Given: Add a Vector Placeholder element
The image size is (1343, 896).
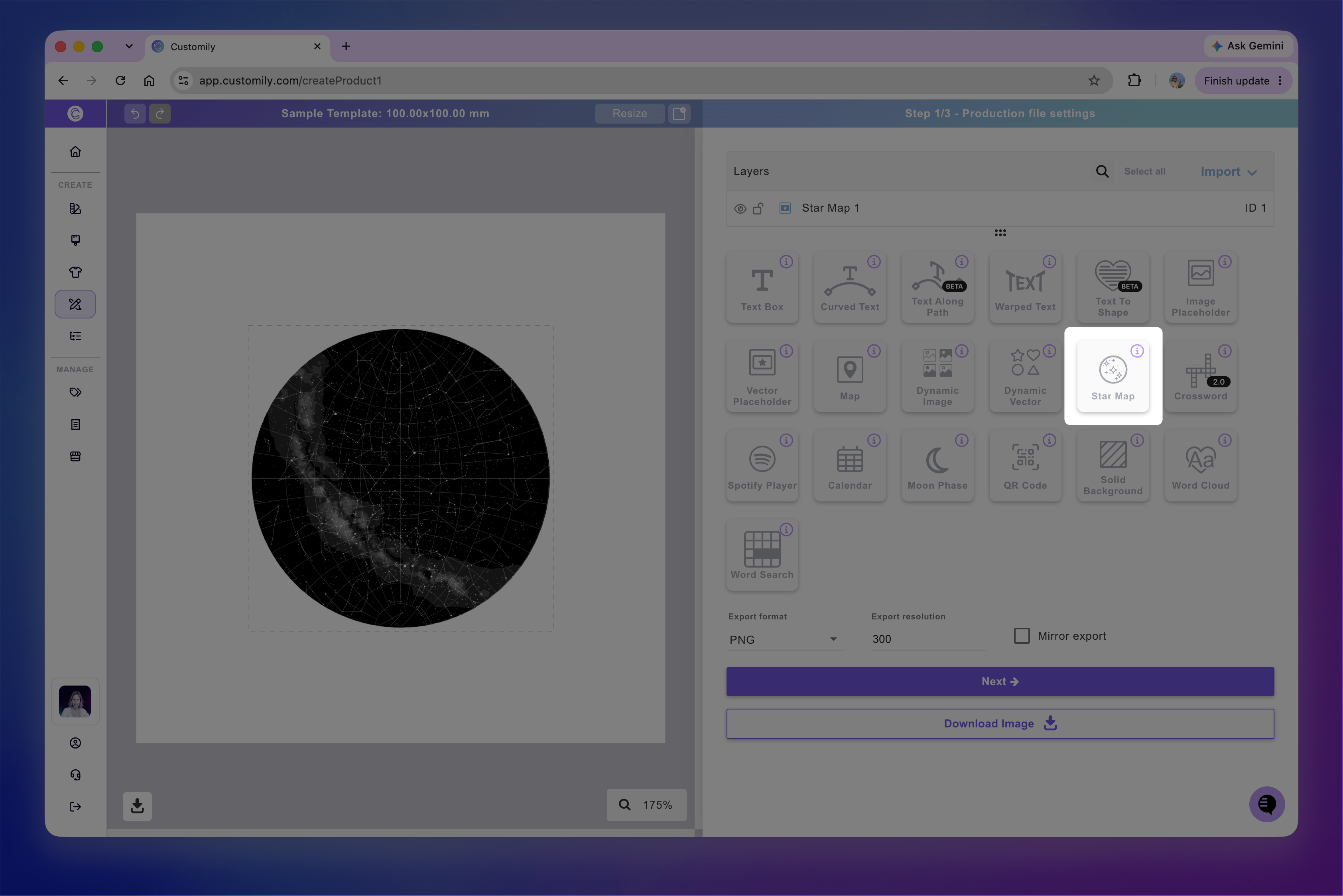Looking at the screenshot, I should pos(762,376).
